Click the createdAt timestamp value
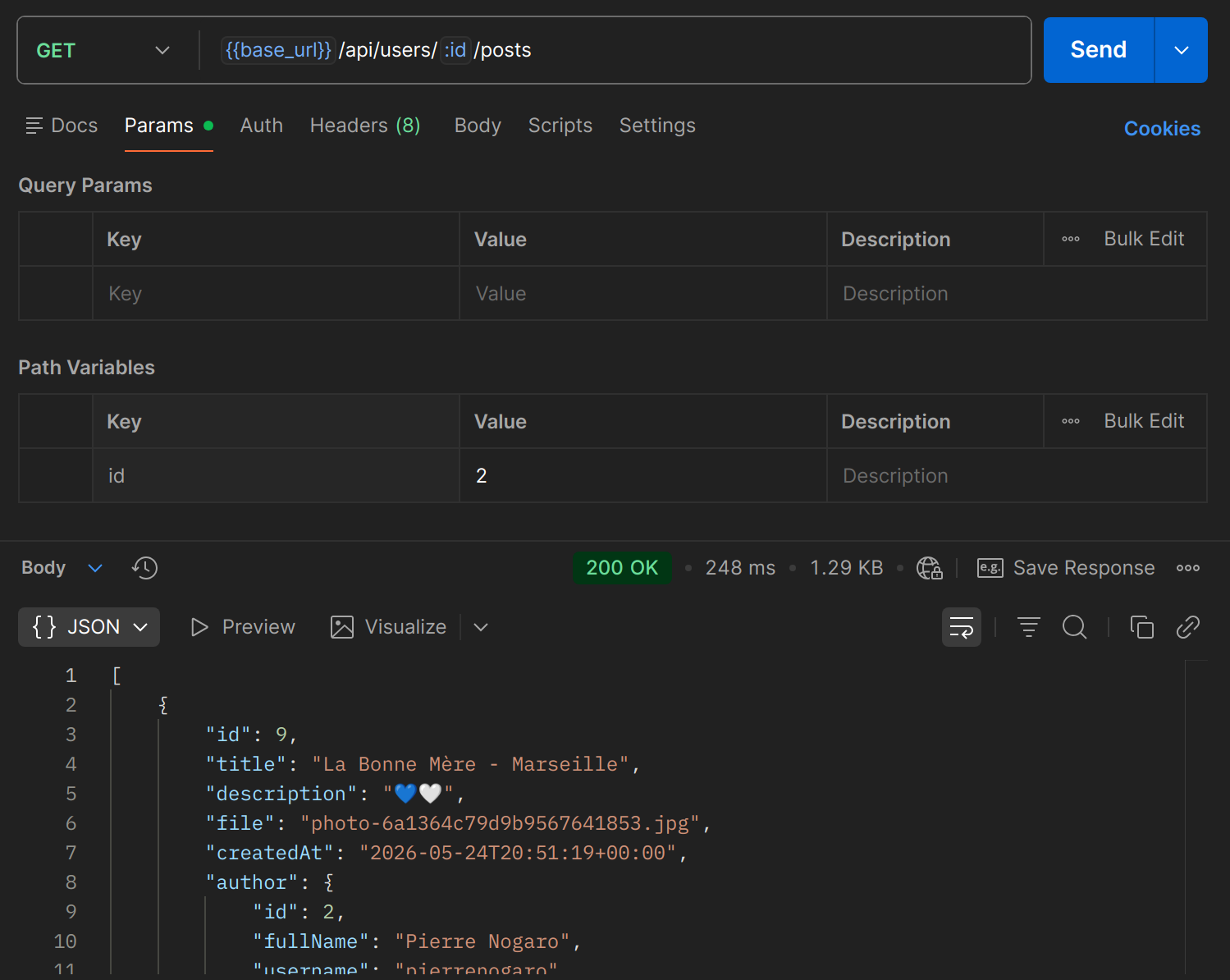Screen dimensions: 1230x980 (518, 853)
